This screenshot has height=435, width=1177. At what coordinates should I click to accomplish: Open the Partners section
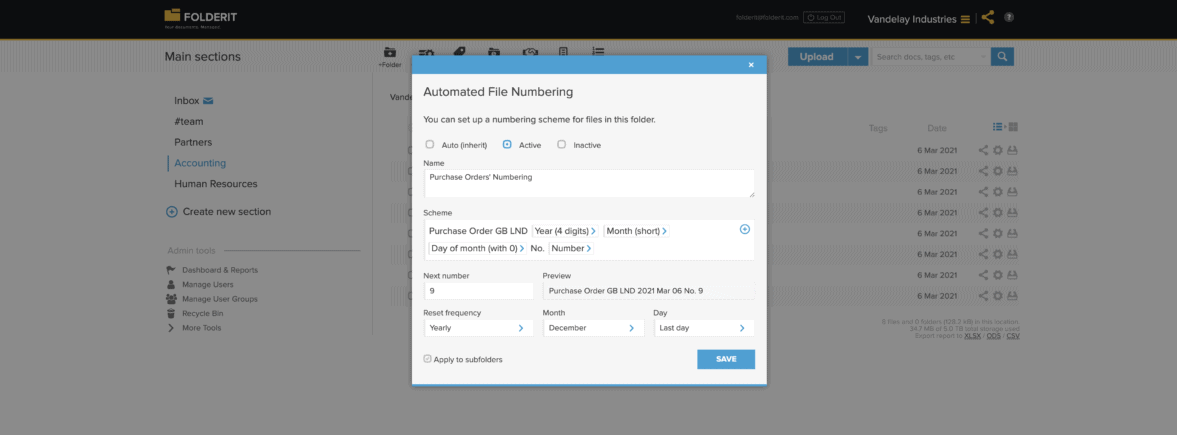click(x=193, y=142)
